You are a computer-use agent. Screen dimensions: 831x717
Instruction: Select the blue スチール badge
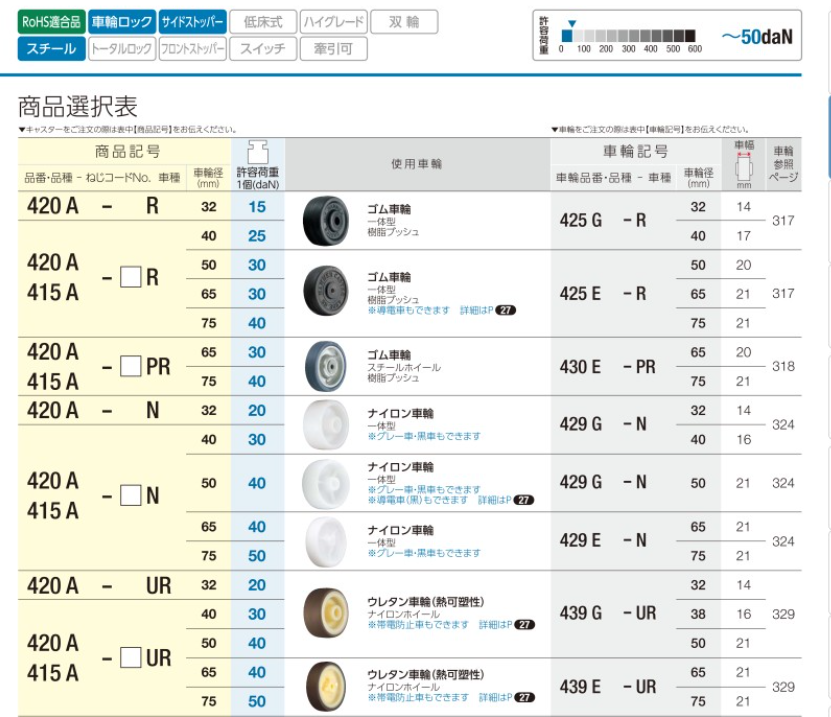[49, 47]
